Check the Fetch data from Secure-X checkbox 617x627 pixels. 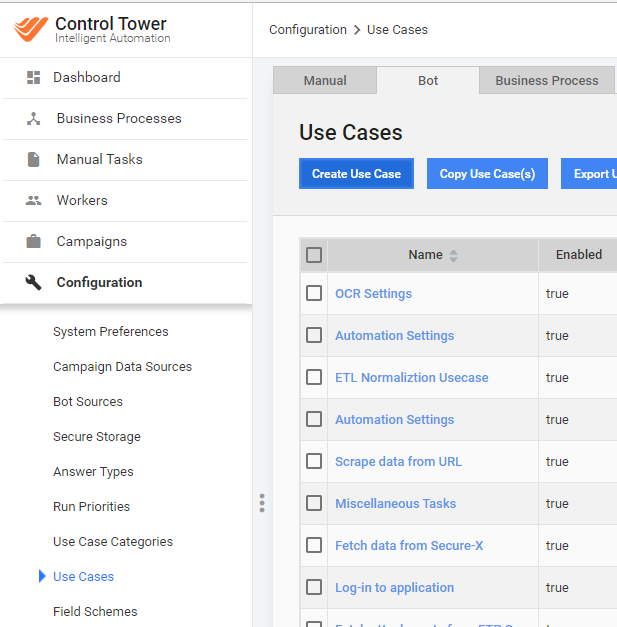314,545
